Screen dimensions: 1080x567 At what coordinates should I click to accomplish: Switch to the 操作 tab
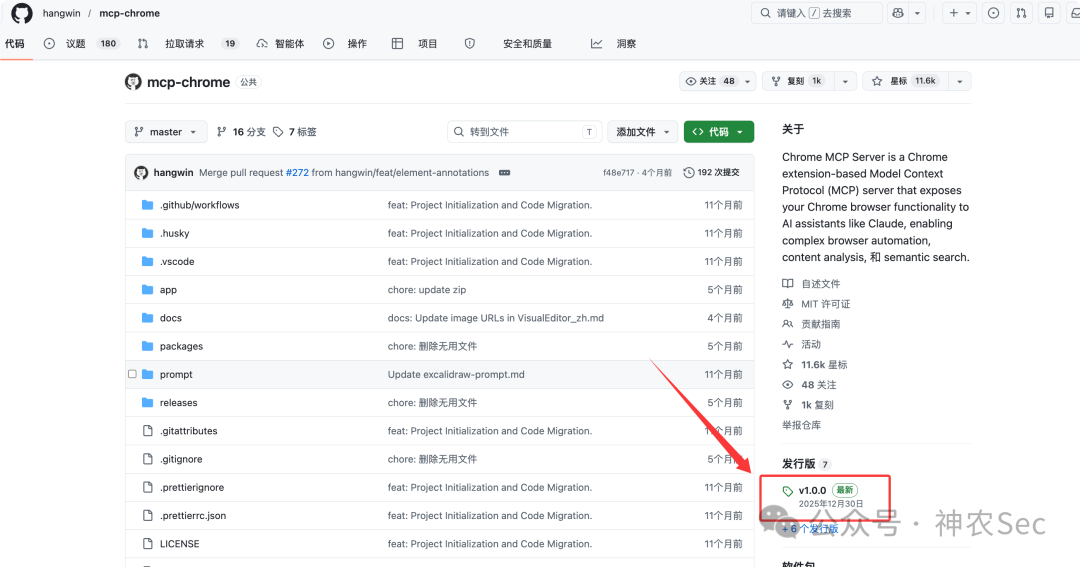(x=345, y=43)
